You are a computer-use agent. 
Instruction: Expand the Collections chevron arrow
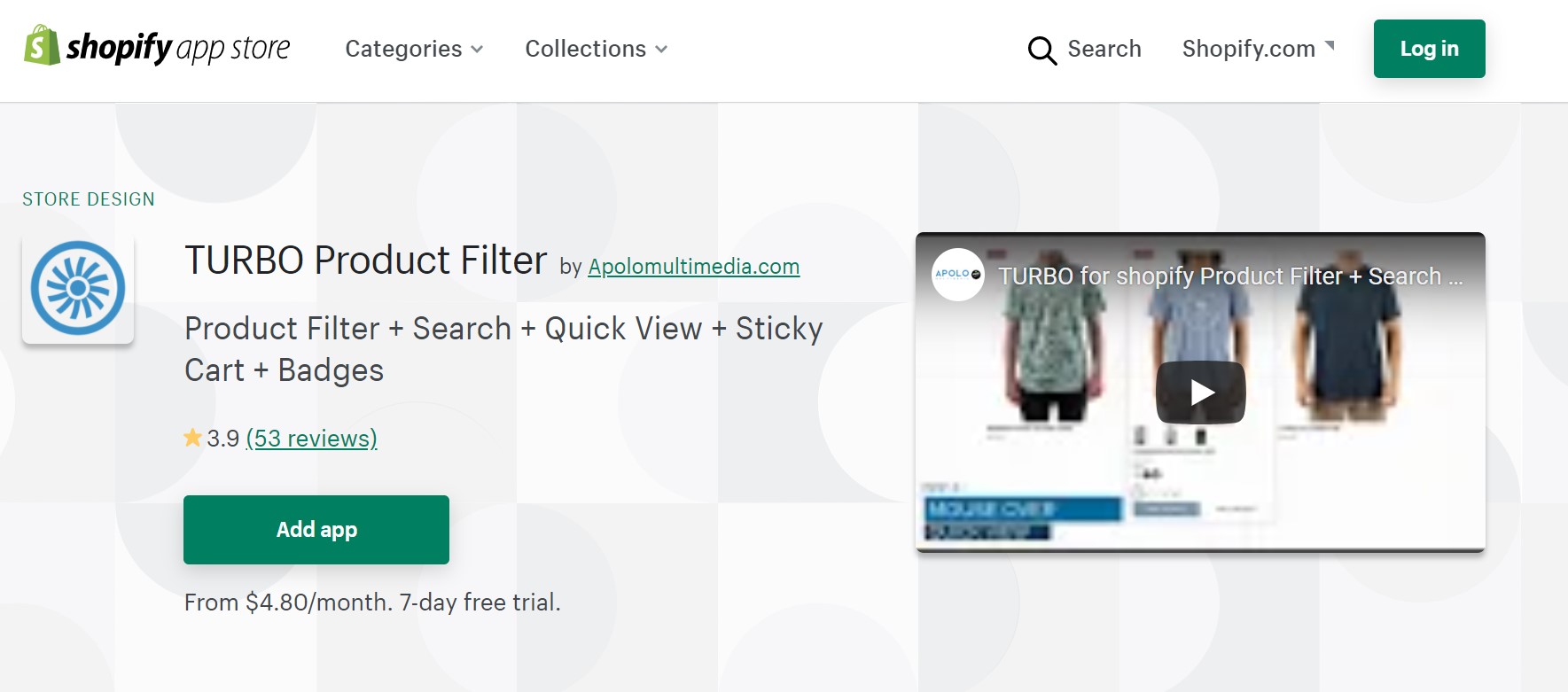click(x=661, y=50)
